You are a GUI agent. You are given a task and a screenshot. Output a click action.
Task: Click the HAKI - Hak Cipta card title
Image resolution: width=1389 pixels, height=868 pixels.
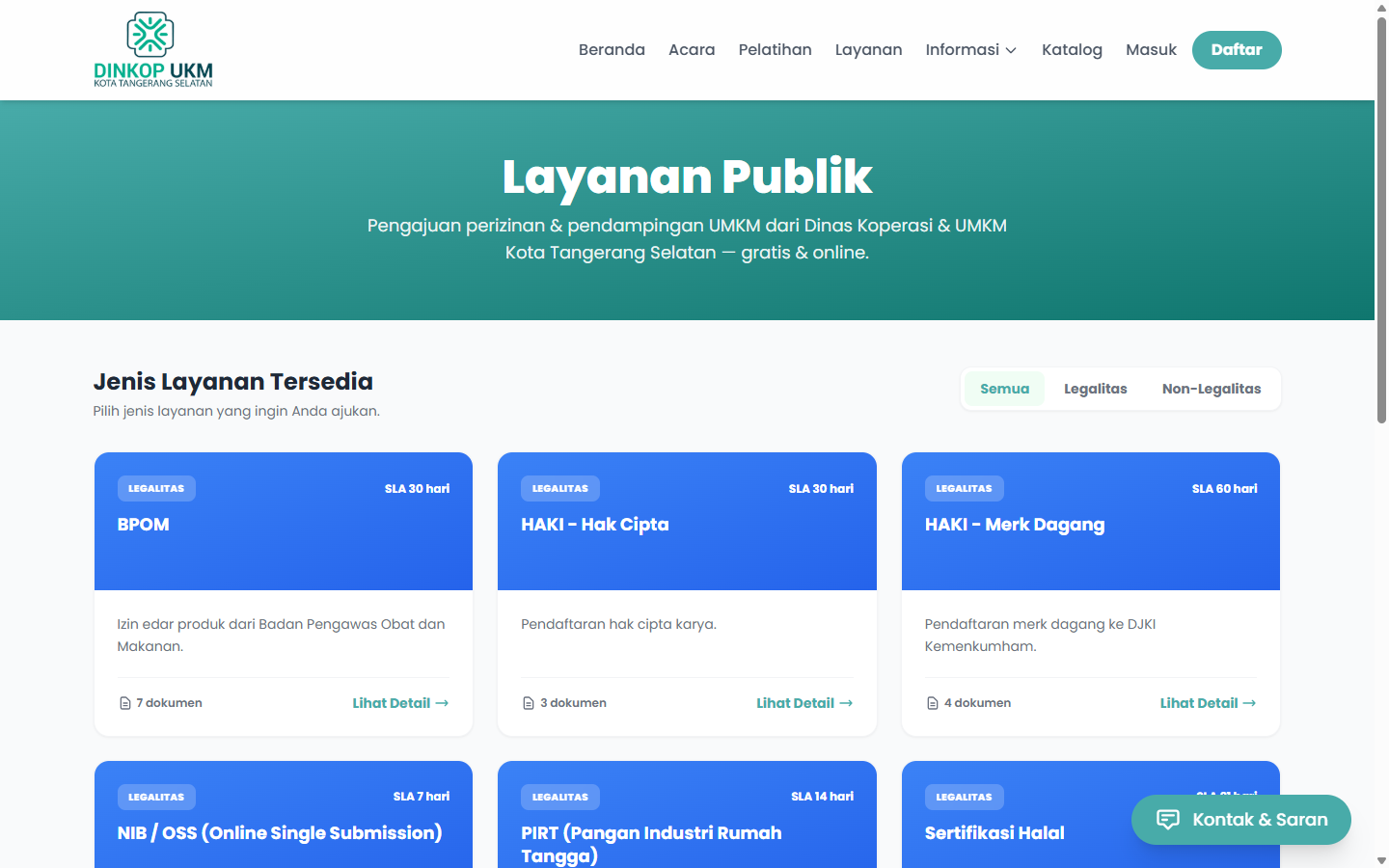(594, 525)
